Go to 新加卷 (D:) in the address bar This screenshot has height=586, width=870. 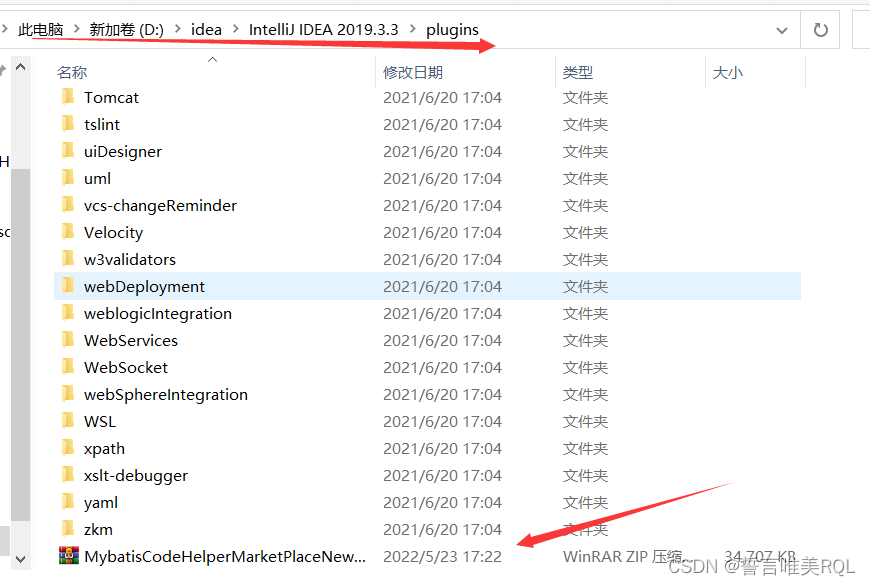pyautogui.click(x=127, y=29)
